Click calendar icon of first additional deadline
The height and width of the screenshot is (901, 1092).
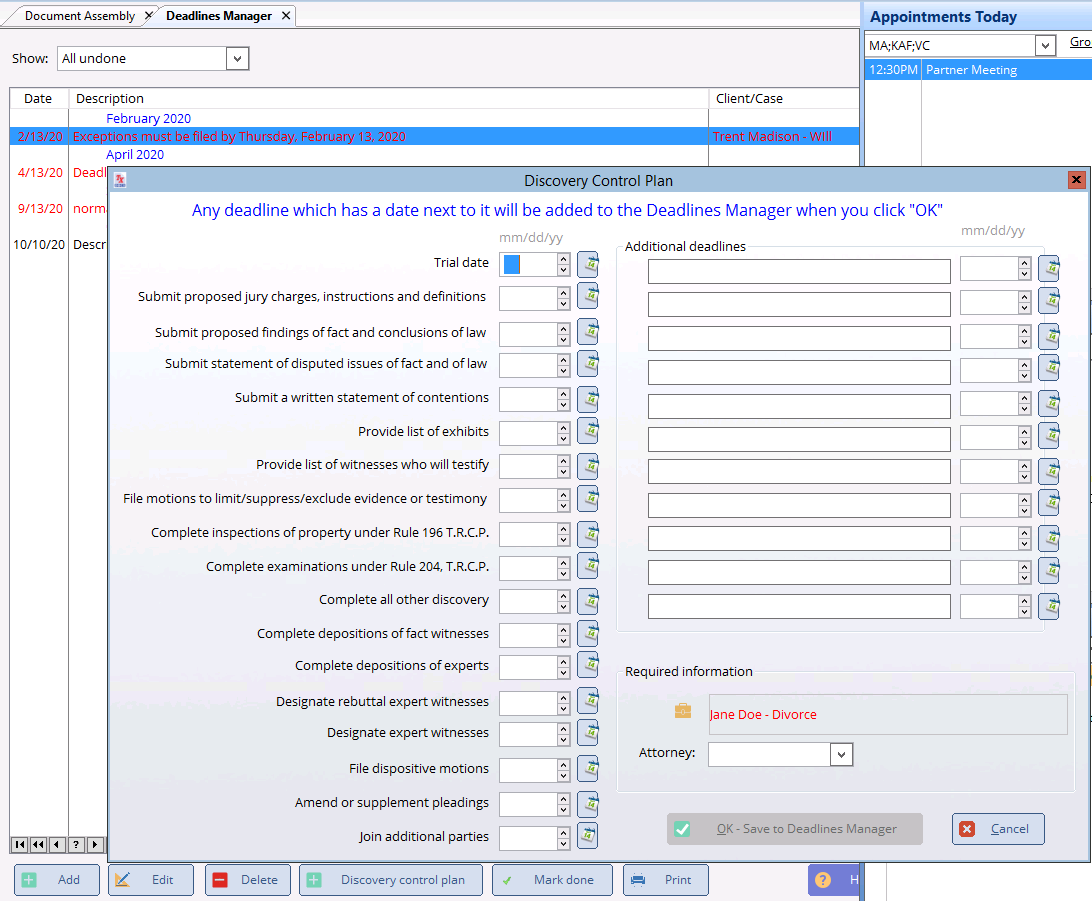click(1049, 269)
